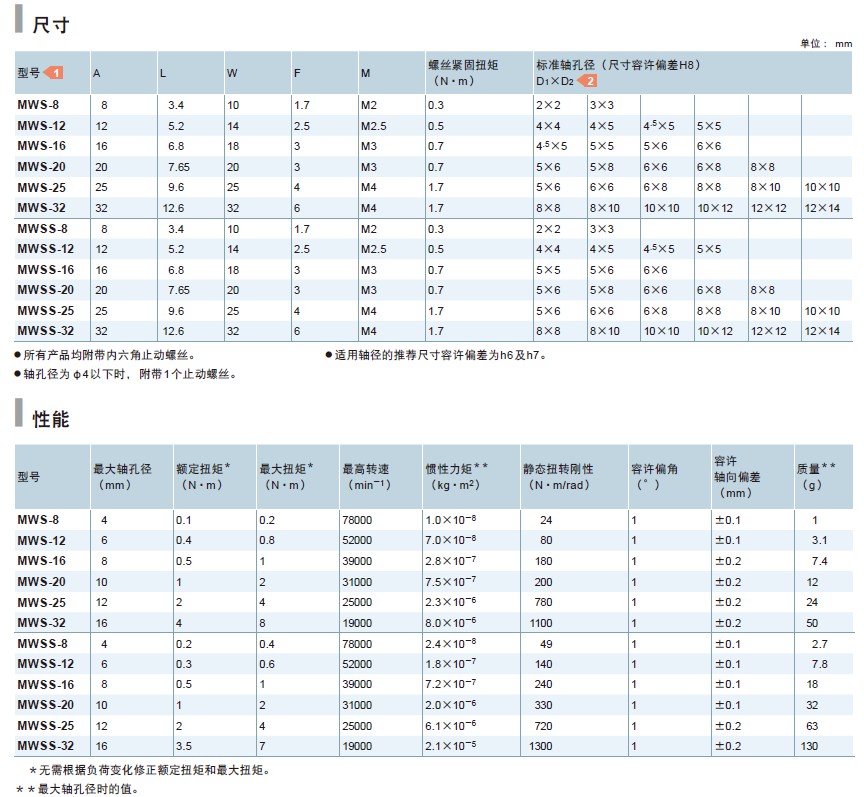Click axial deviation ±0.1 in the MWSS-20 row
Screen dimensions: 864x797
point(728,705)
